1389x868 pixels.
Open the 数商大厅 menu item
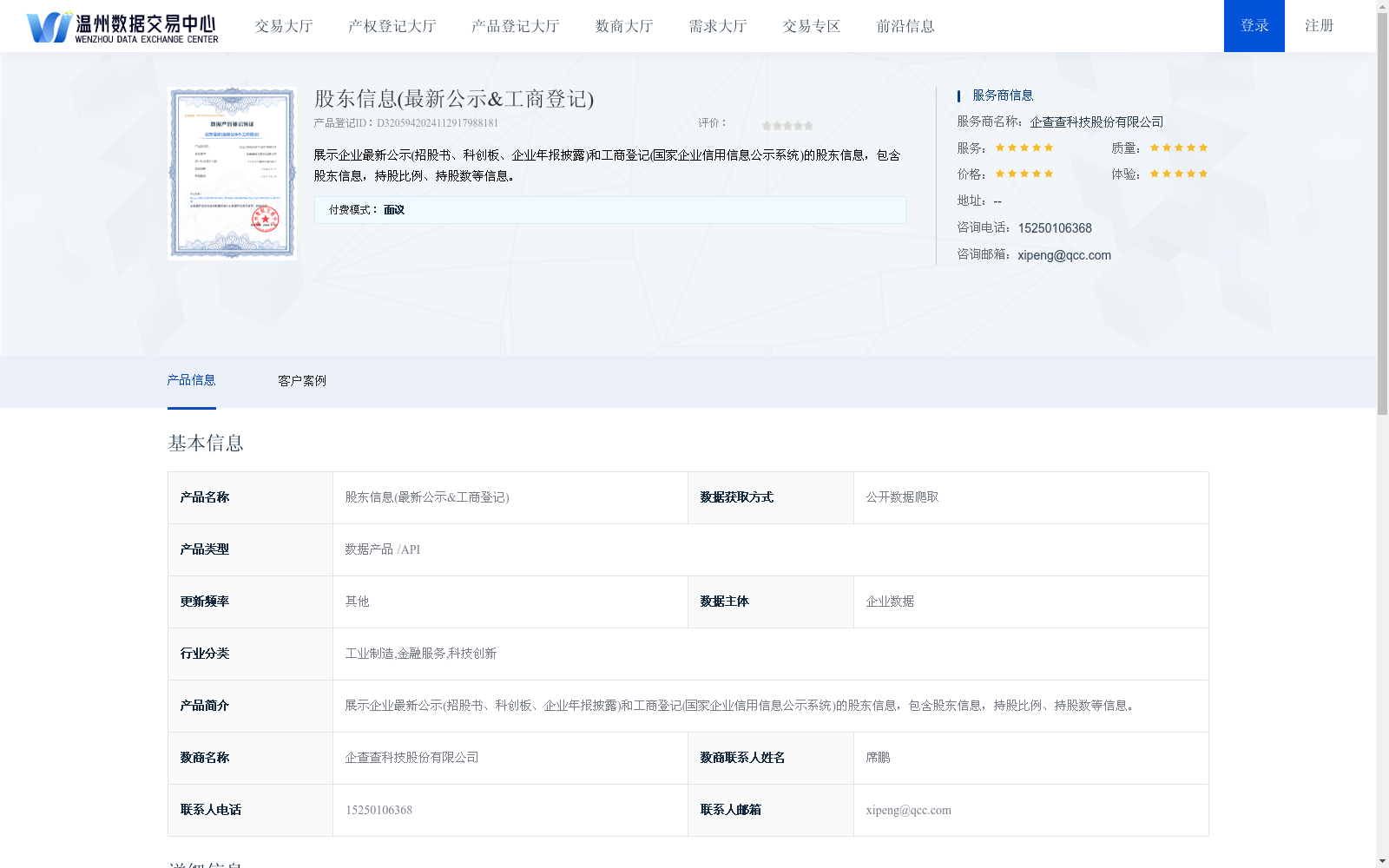[623, 26]
